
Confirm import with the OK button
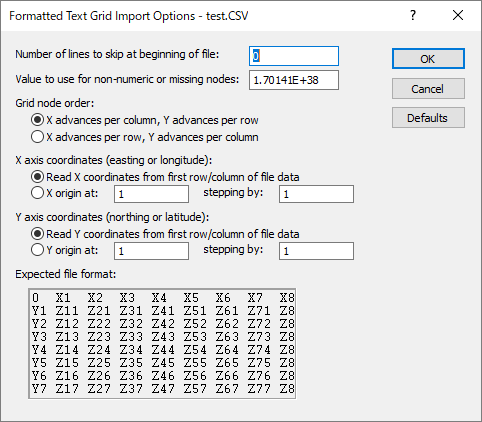pos(428,59)
